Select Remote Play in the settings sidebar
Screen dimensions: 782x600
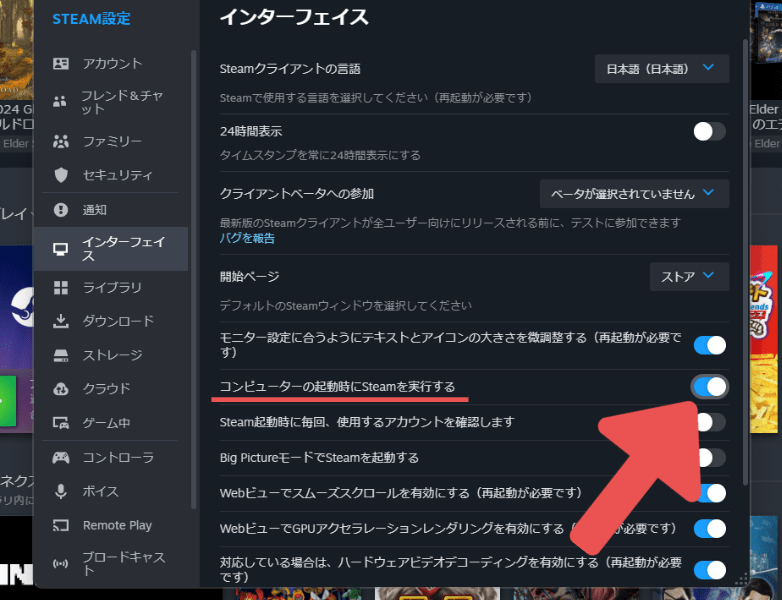(111, 525)
